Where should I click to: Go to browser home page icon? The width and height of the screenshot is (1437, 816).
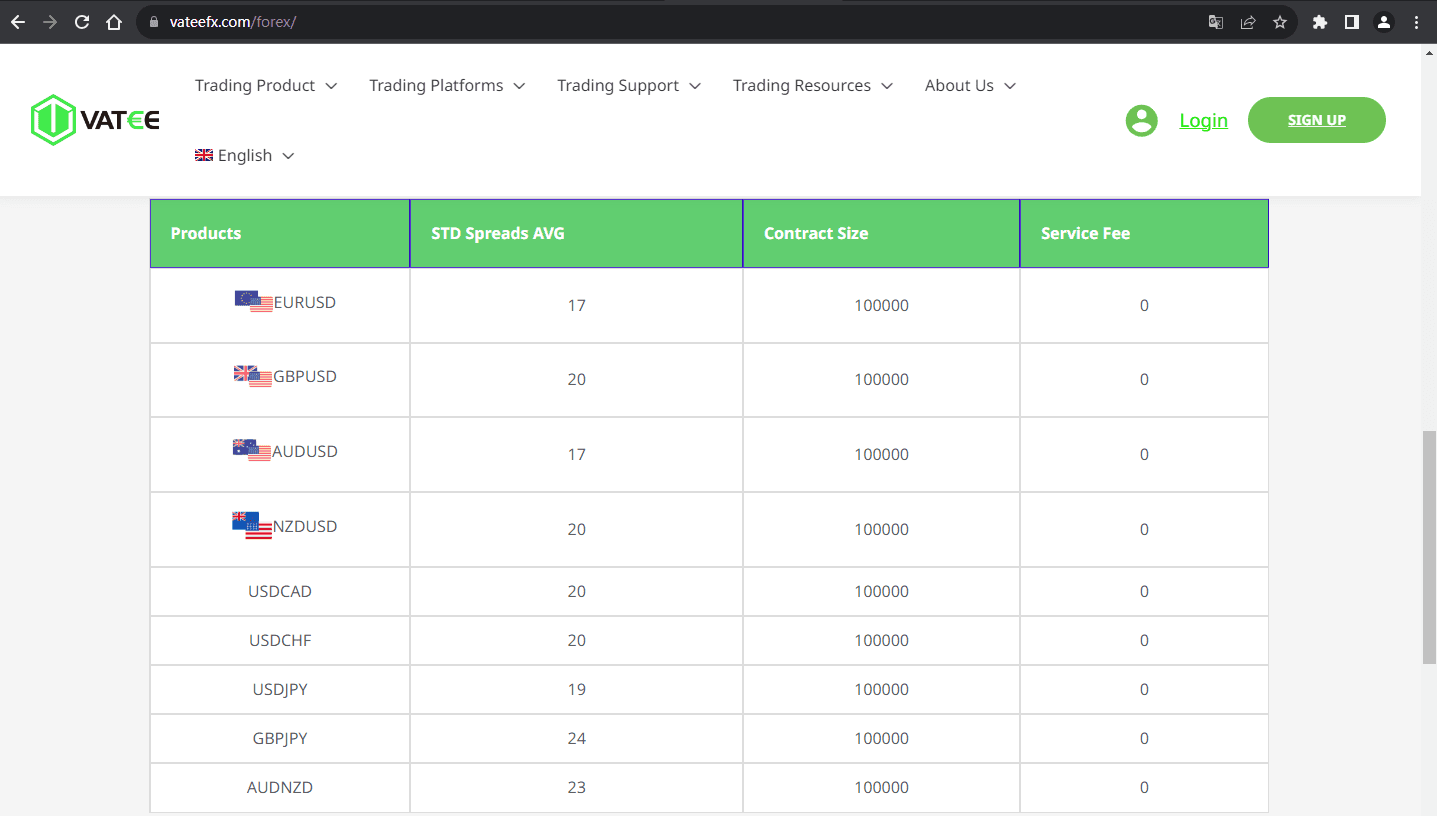pos(114,22)
